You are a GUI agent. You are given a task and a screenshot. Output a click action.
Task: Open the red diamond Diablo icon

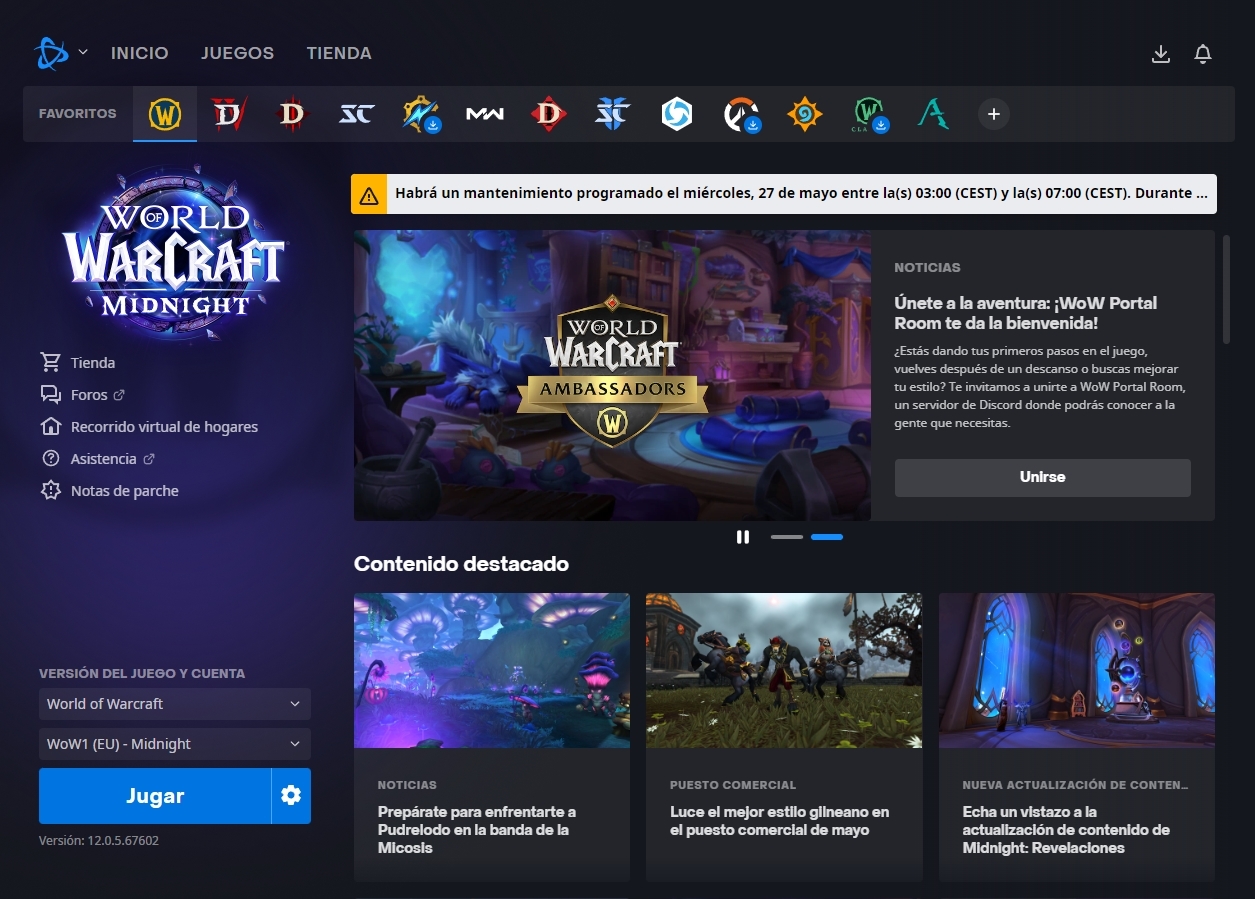pyautogui.click(x=548, y=114)
